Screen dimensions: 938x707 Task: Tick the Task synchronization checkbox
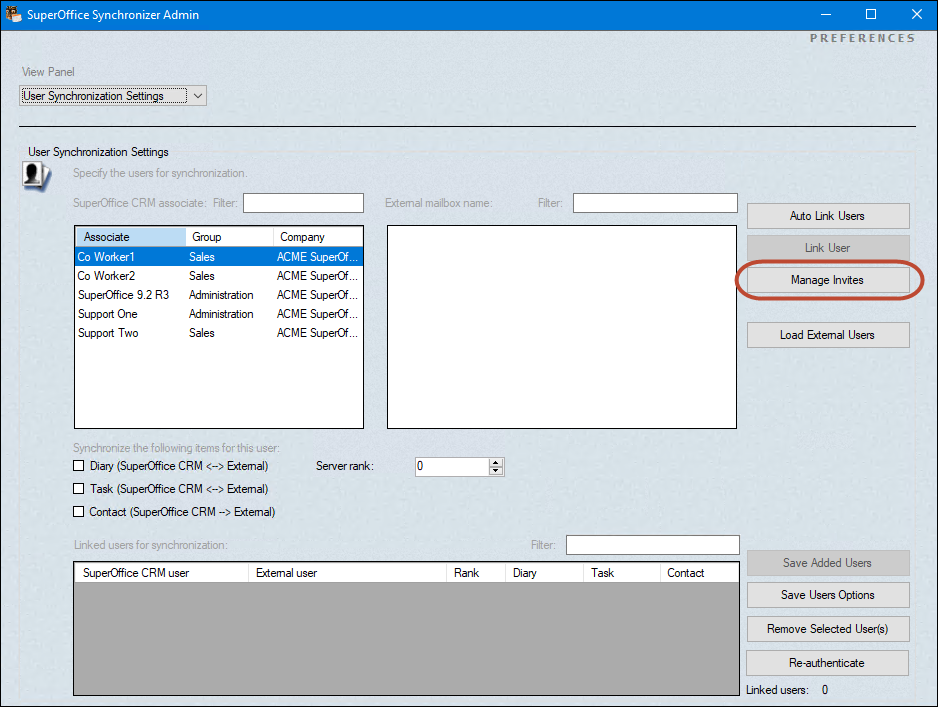(x=79, y=489)
